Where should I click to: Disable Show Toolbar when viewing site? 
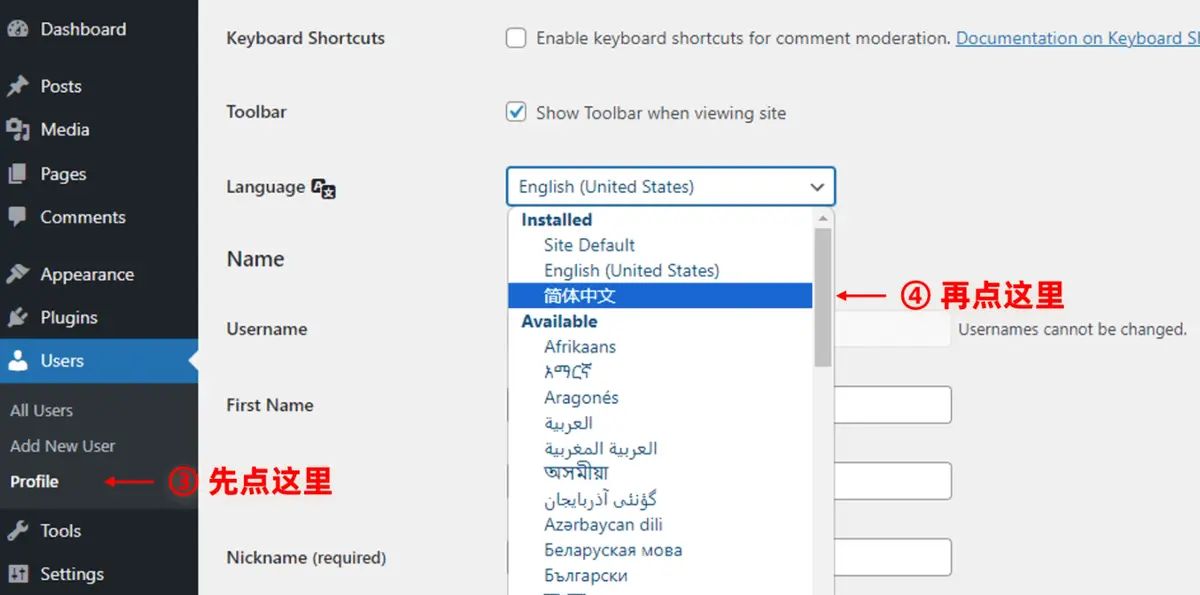(516, 112)
